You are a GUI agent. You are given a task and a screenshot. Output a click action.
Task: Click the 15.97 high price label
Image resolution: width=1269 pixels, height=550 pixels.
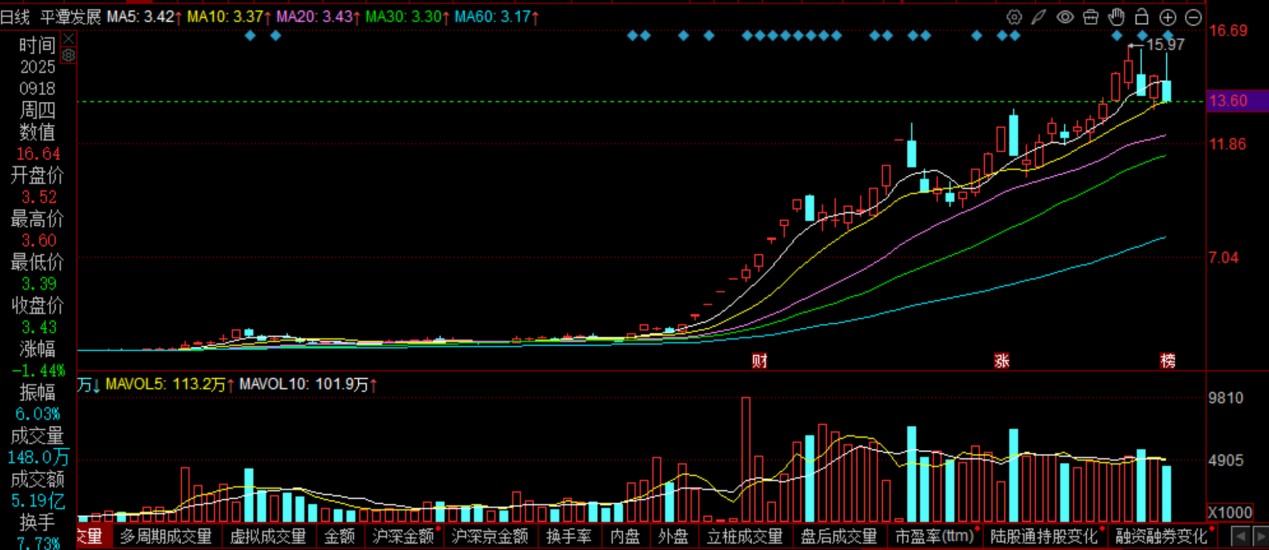click(x=1165, y=45)
